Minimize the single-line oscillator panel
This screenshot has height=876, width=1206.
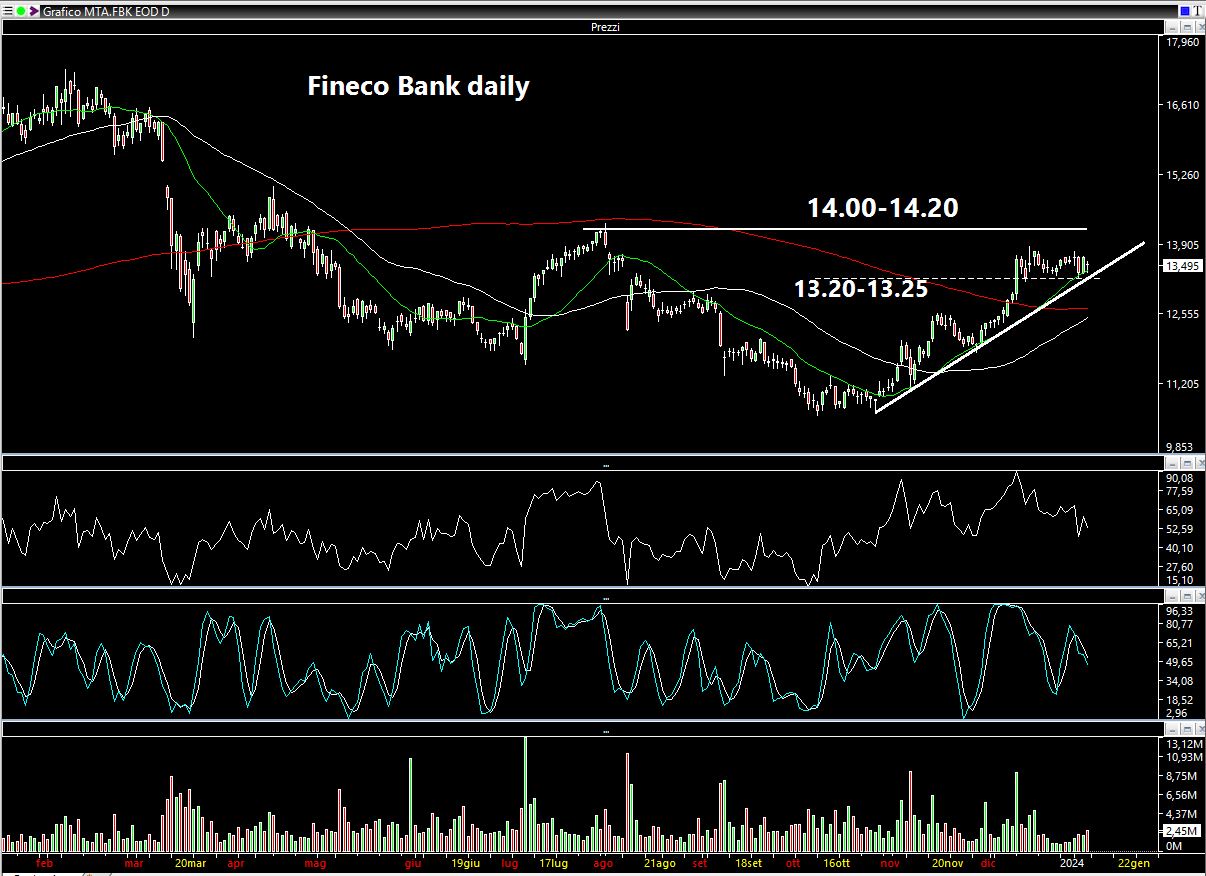click(1171, 464)
